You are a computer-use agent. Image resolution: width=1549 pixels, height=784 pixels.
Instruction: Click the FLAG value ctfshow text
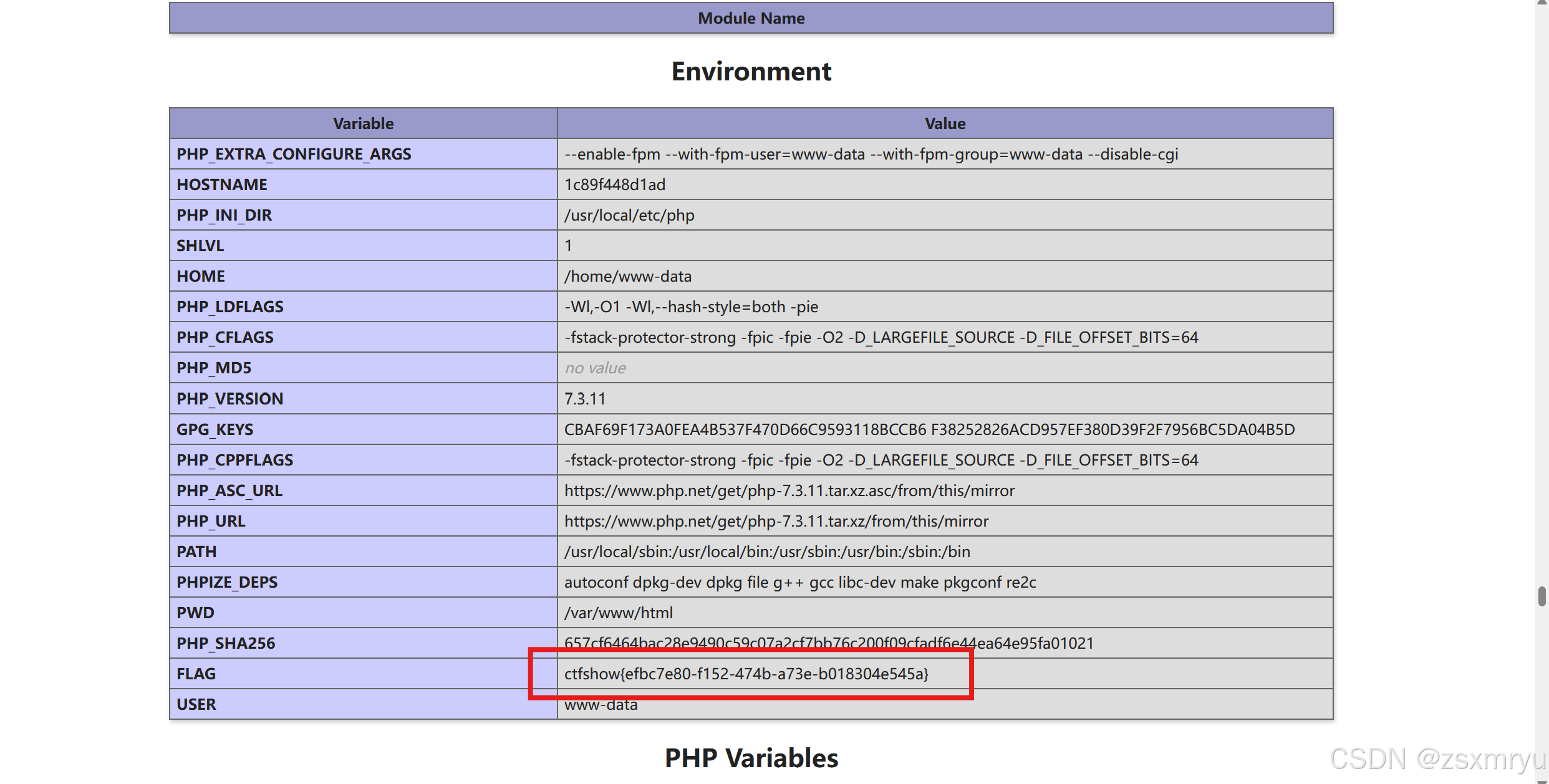746,674
